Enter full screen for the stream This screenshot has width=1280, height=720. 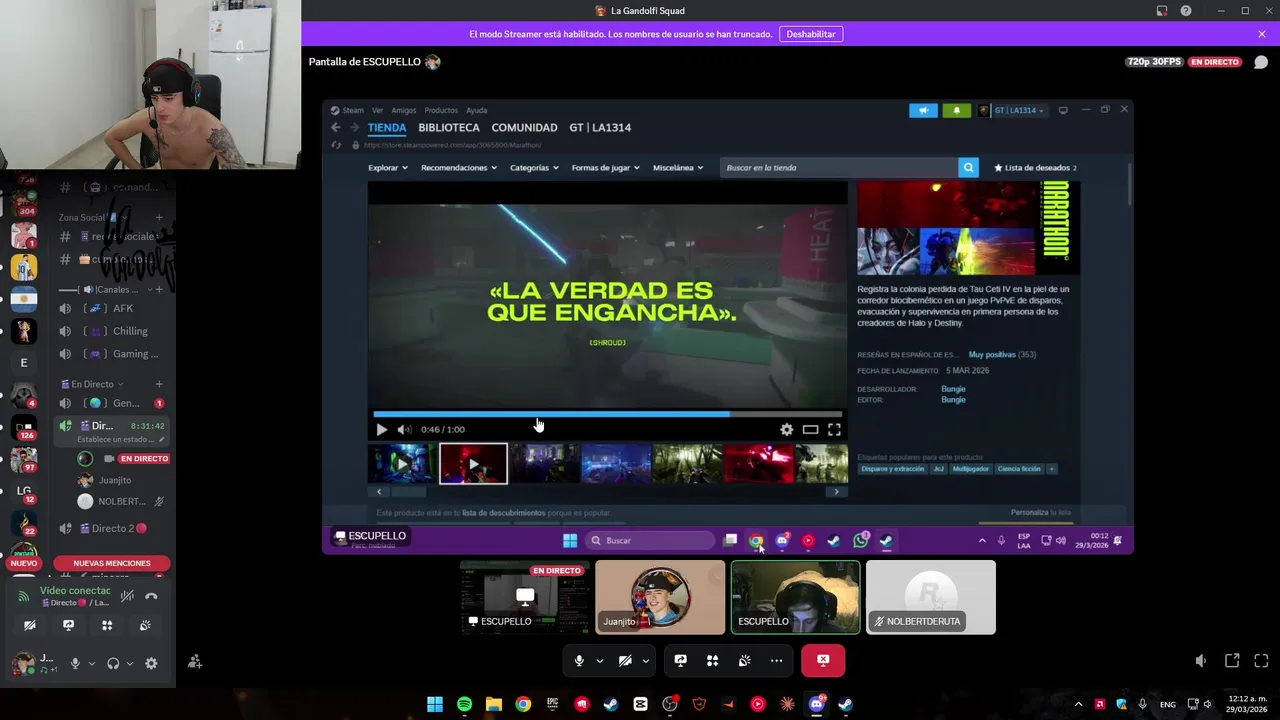pos(1261,661)
